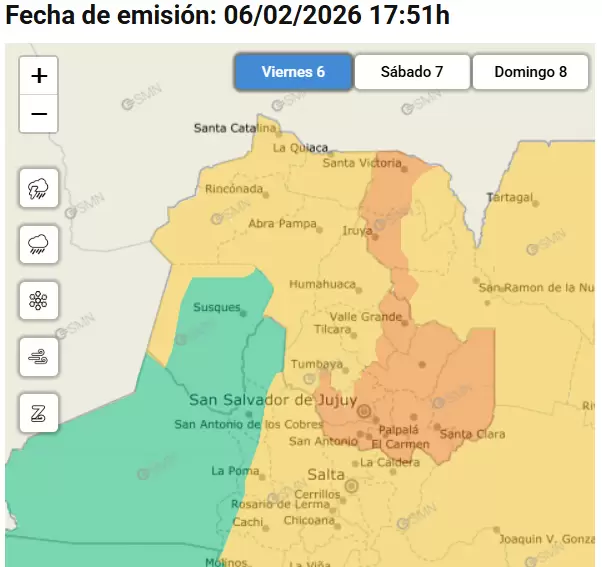Click the Humahuaca label
Viewport: 602px width, 567px height.
(x=322, y=284)
